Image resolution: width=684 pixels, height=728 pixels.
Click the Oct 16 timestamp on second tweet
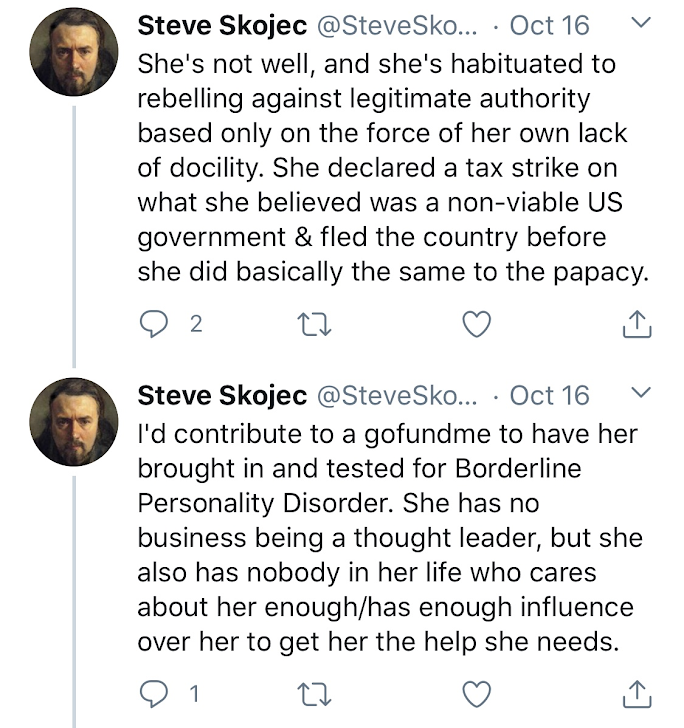point(549,394)
